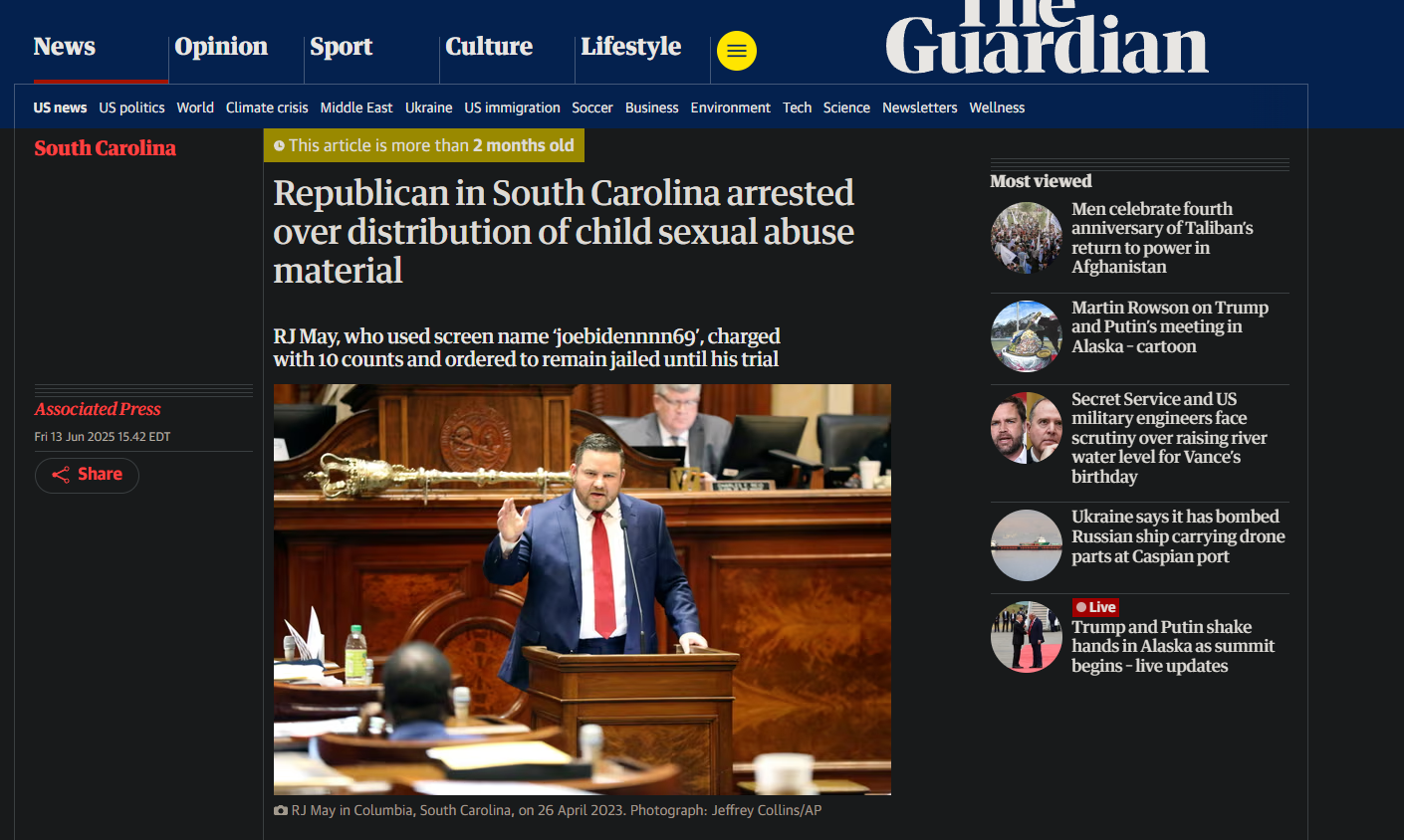
Task: Click the camera icon in photo caption
Action: tap(281, 811)
